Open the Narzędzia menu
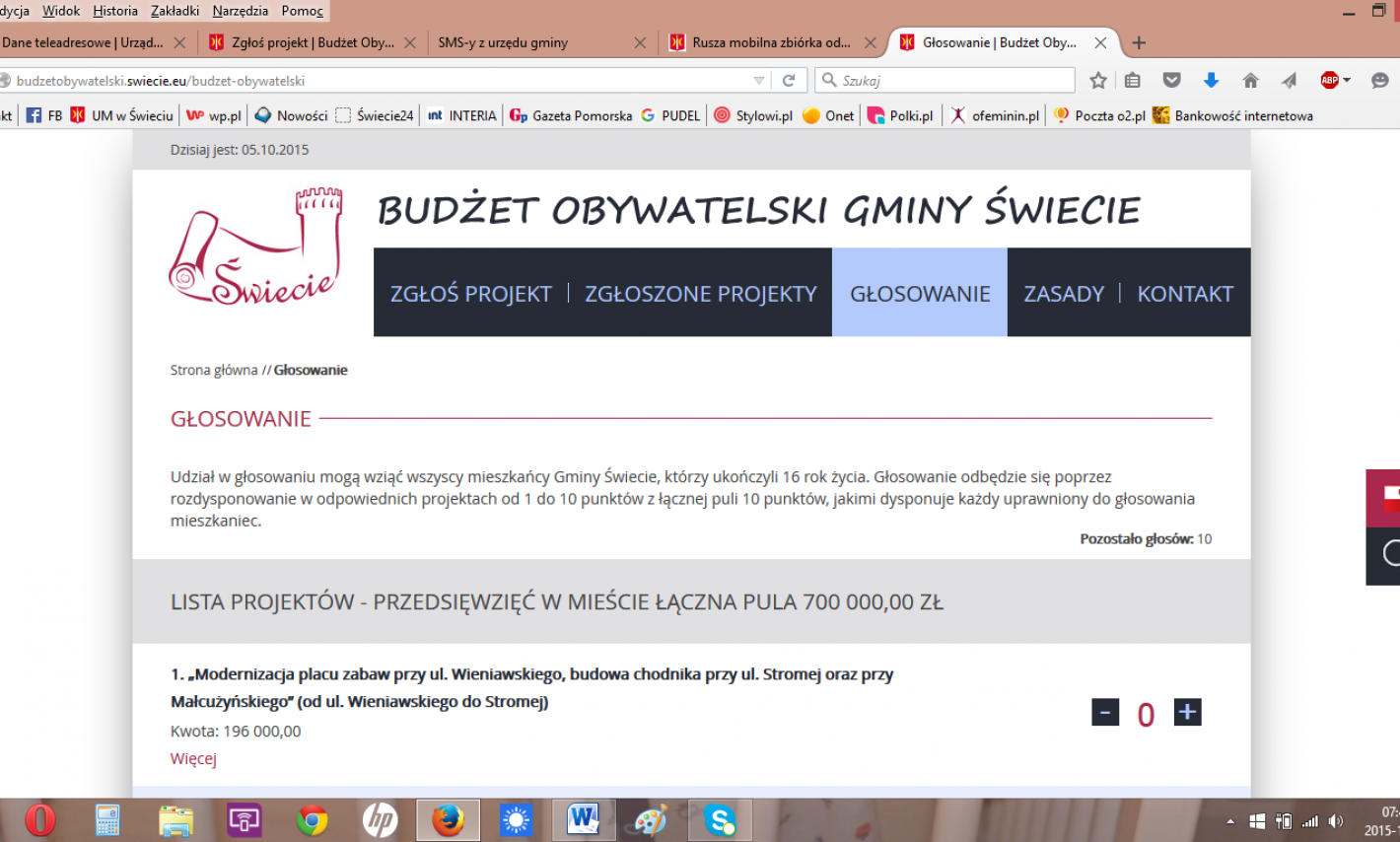This screenshot has width=1400, height=842. click(240, 11)
